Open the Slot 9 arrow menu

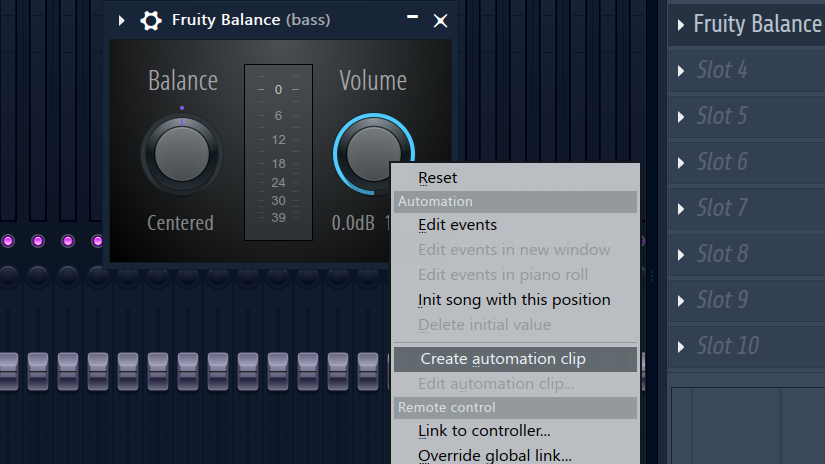pyautogui.click(x=681, y=301)
